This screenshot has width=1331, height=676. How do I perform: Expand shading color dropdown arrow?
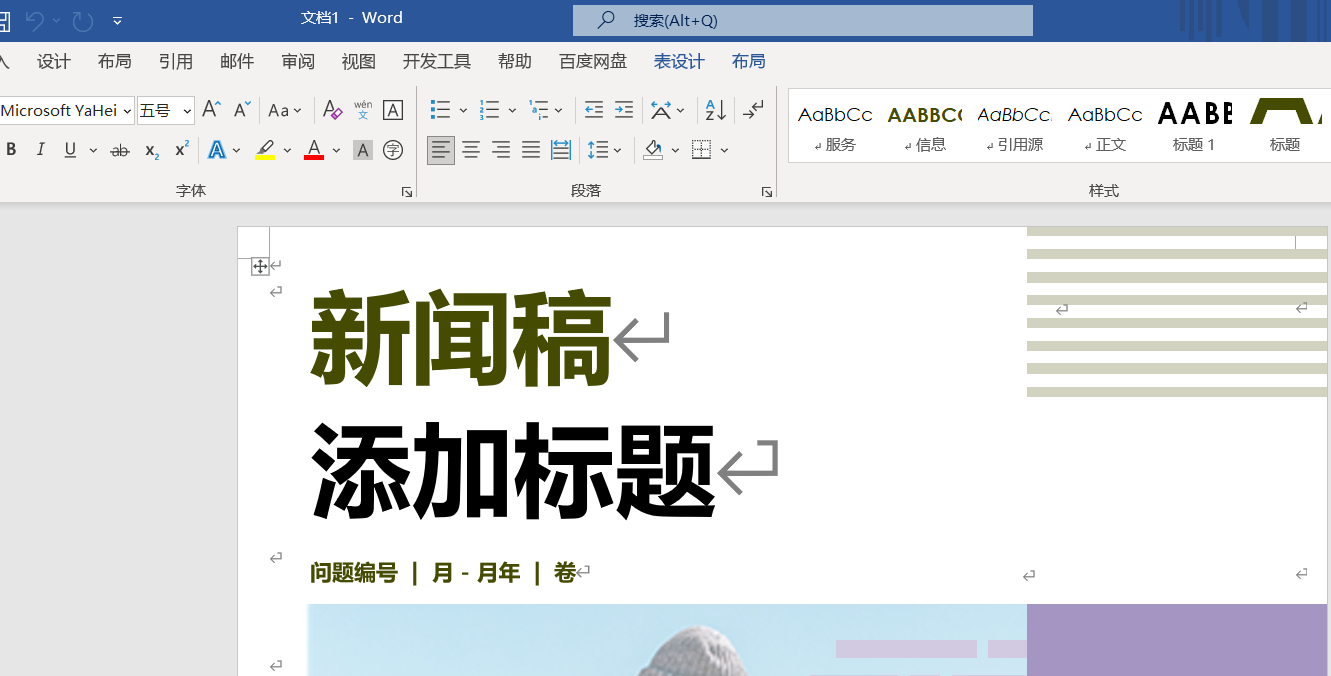(x=675, y=151)
